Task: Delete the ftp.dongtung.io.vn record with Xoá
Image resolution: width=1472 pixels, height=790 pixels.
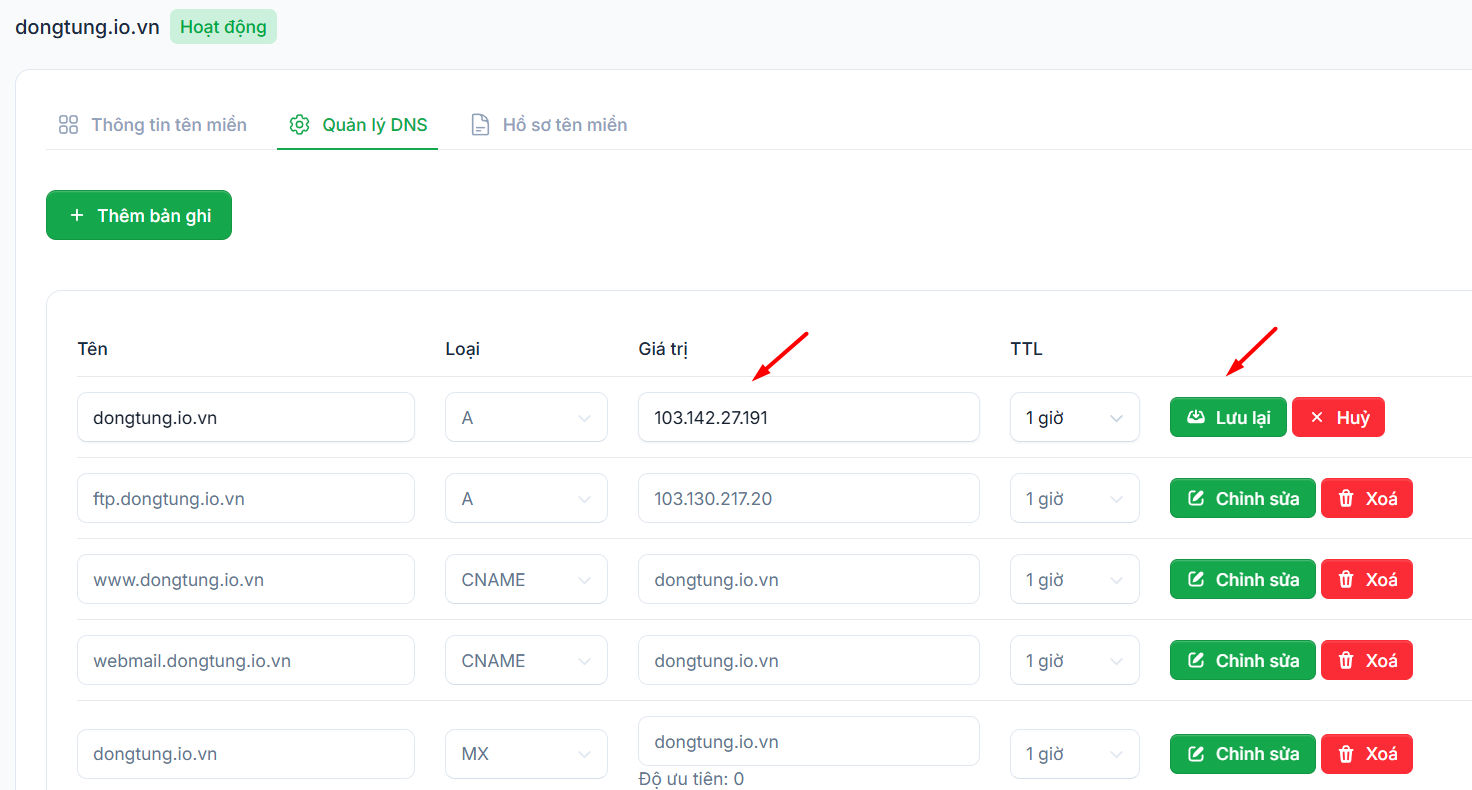Action: (x=1367, y=498)
